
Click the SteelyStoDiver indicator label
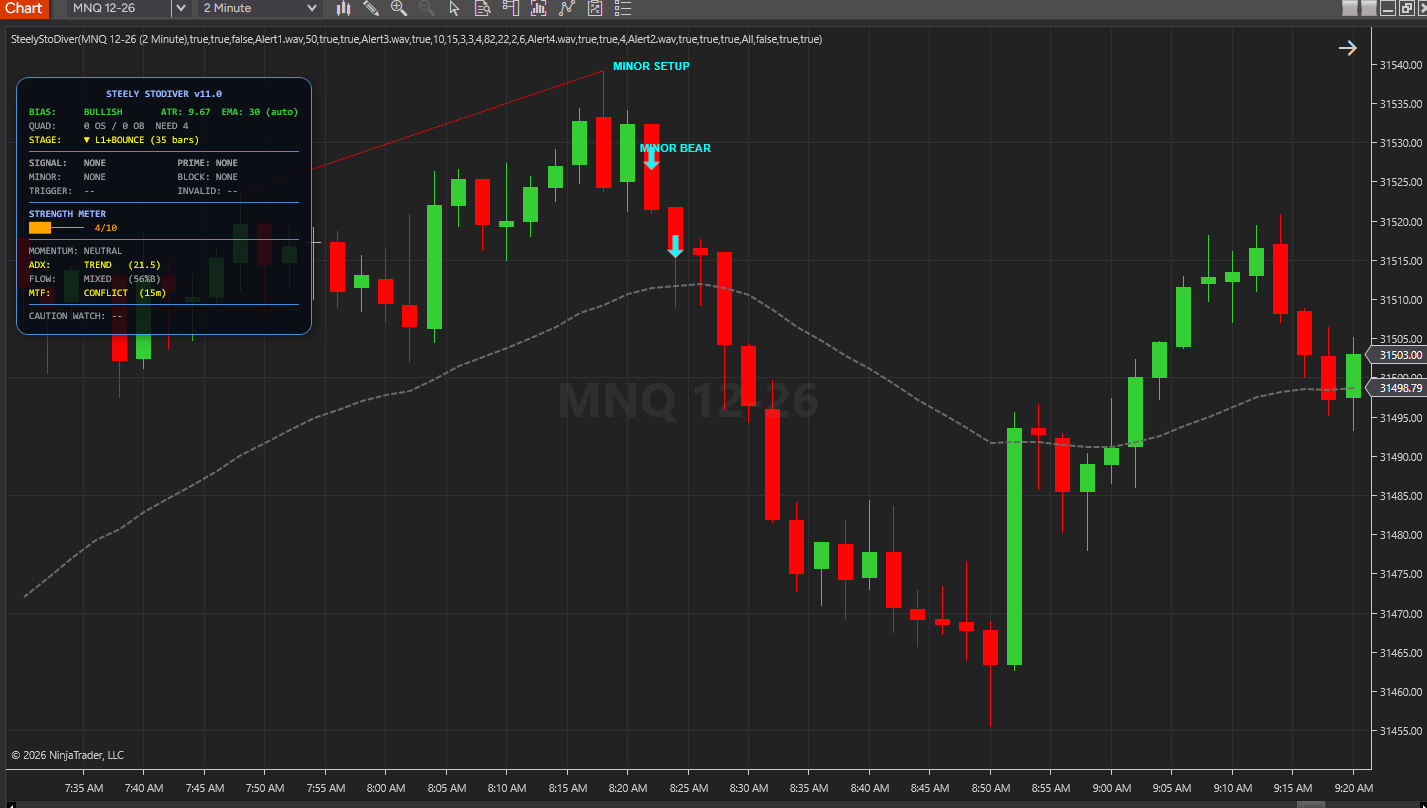[x=416, y=40]
